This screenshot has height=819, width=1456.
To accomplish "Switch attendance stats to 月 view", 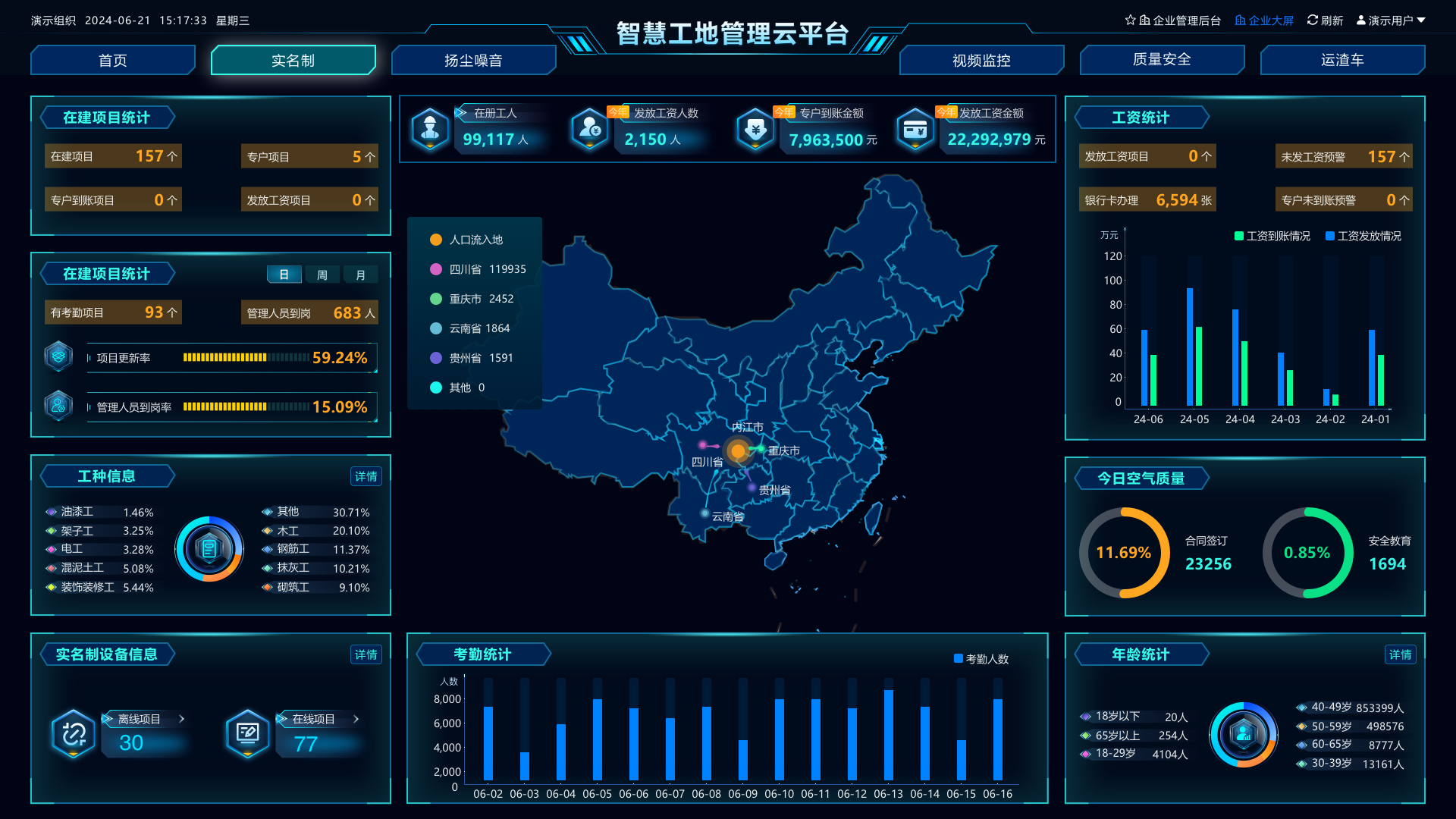I will point(360,275).
